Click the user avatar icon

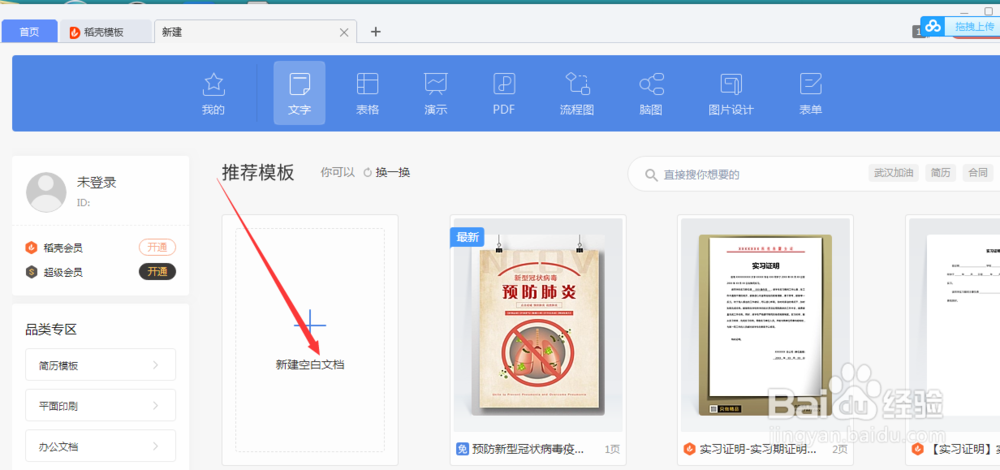coord(46,193)
